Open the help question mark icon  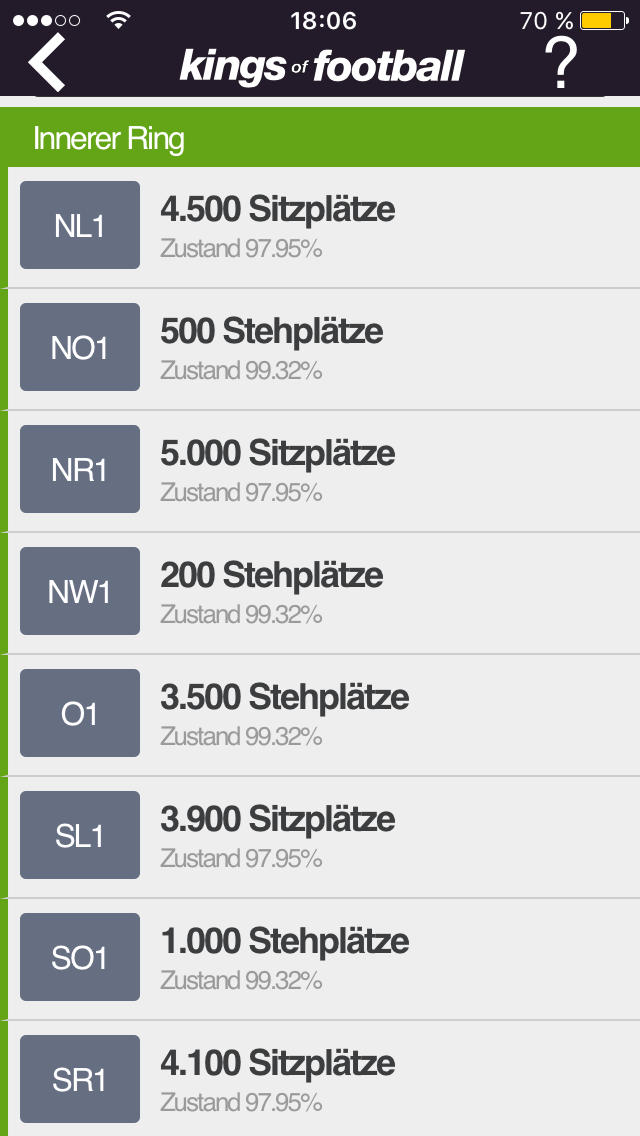click(560, 63)
